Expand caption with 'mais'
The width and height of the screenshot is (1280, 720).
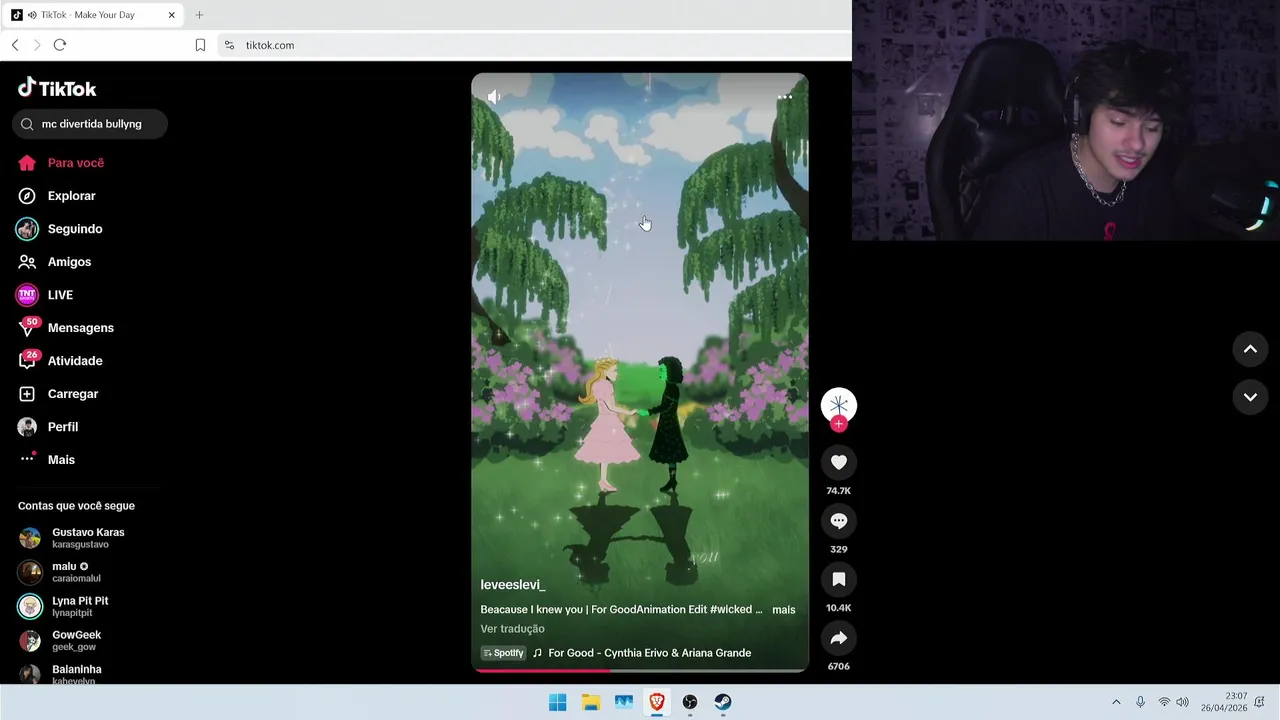coord(783,610)
